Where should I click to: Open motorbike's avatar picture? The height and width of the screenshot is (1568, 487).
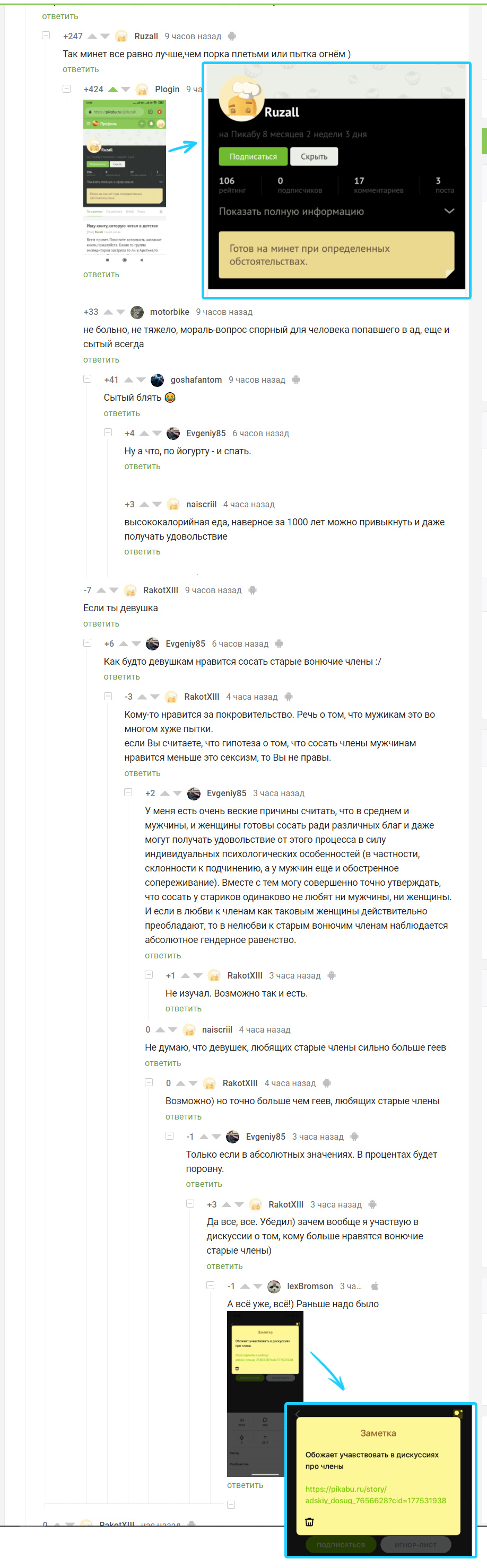pos(137,312)
